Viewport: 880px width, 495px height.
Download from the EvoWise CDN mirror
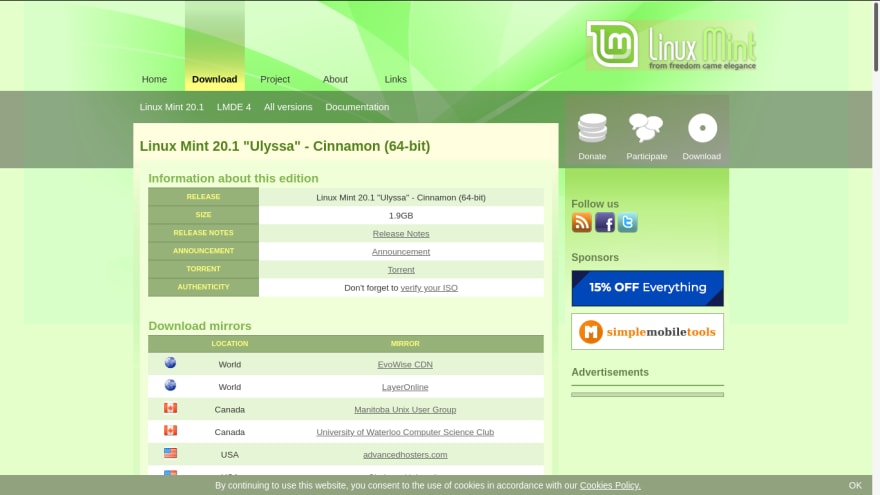(x=405, y=364)
